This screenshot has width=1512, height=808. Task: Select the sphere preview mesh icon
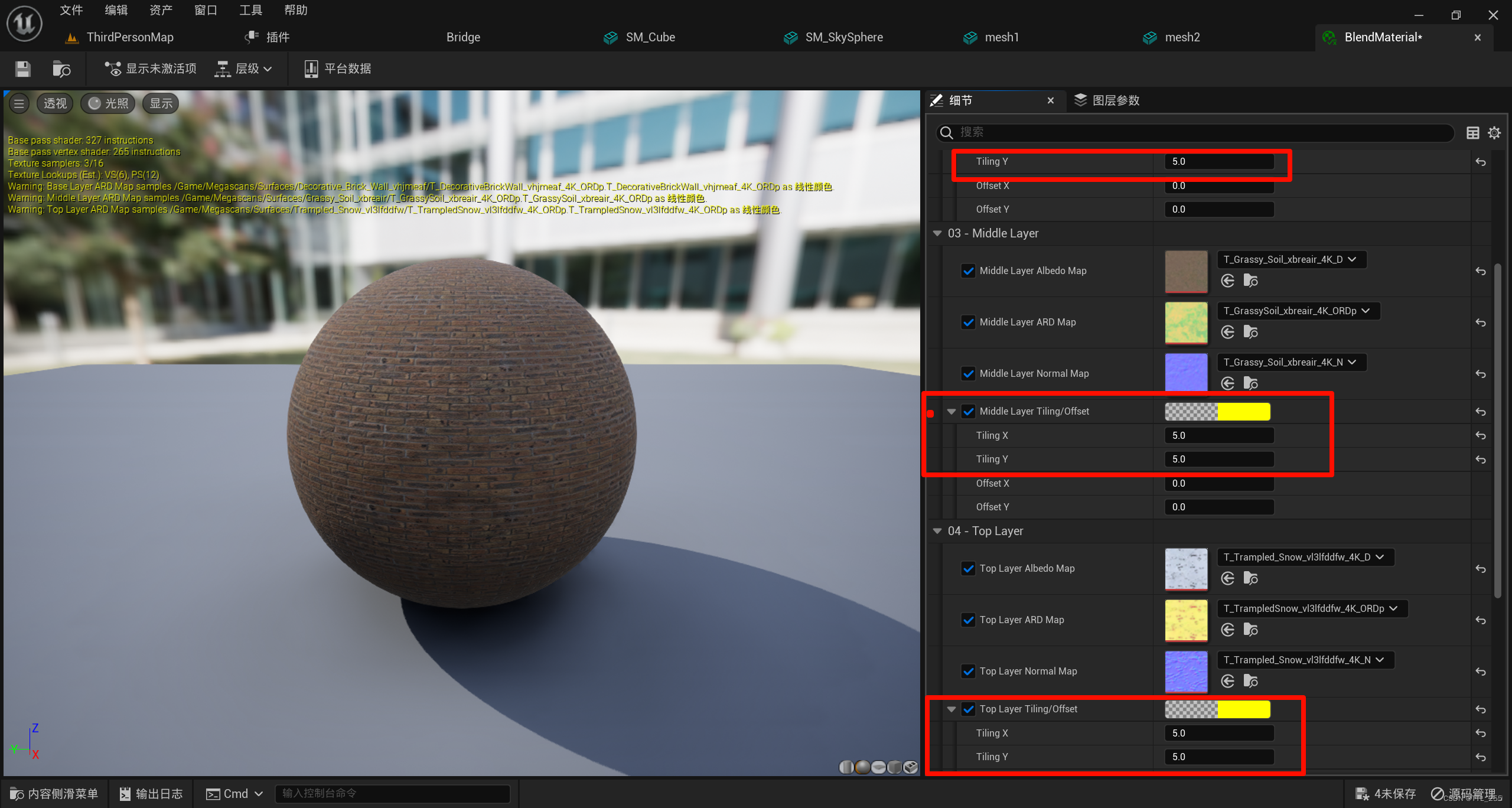coord(862,767)
